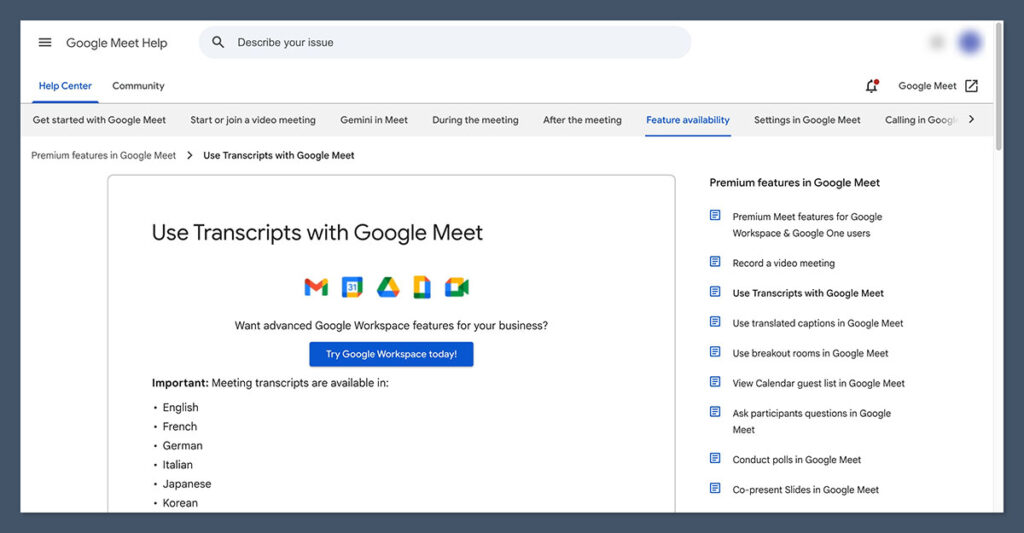Open the Gemini in Meet tab
The image size is (1024, 533).
374,120
